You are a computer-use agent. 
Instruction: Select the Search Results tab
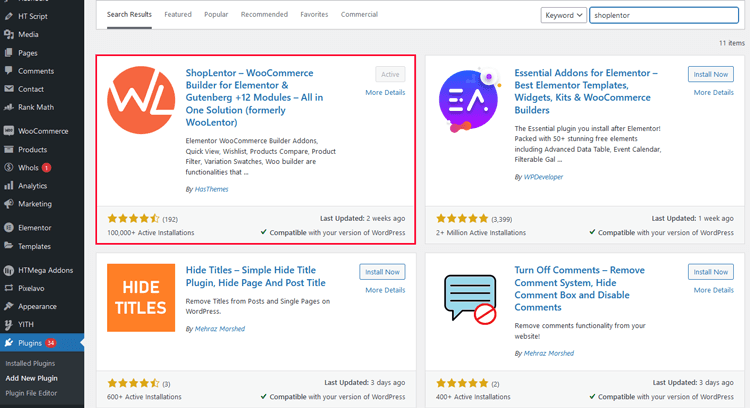coord(129,15)
